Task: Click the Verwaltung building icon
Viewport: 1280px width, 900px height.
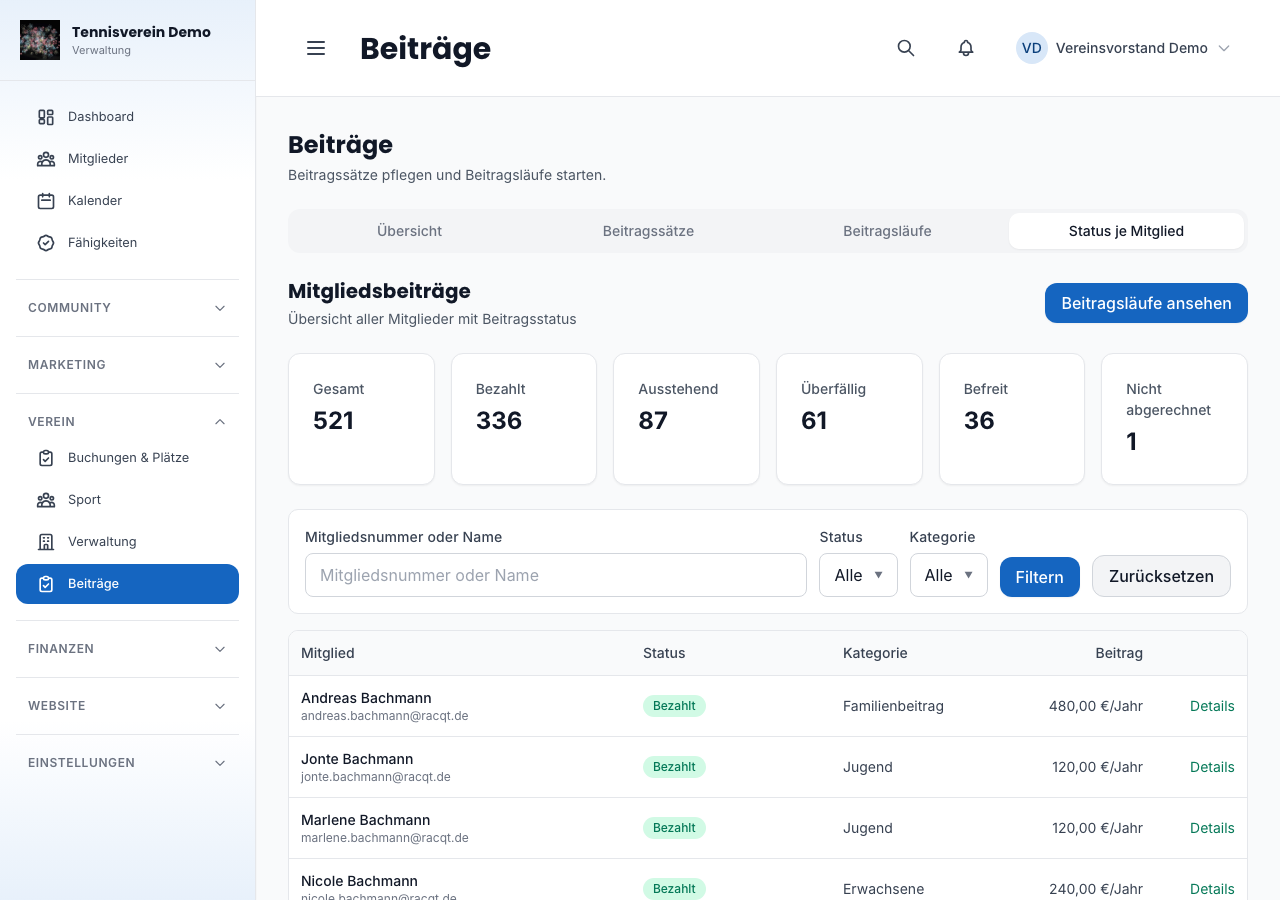Action: [46, 542]
